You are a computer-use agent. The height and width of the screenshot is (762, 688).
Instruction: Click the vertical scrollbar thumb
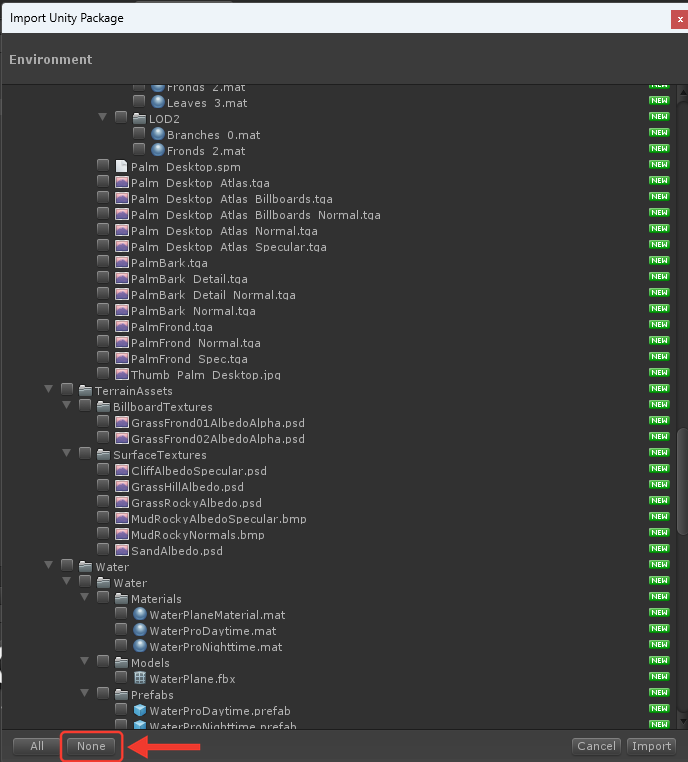(x=683, y=481)
